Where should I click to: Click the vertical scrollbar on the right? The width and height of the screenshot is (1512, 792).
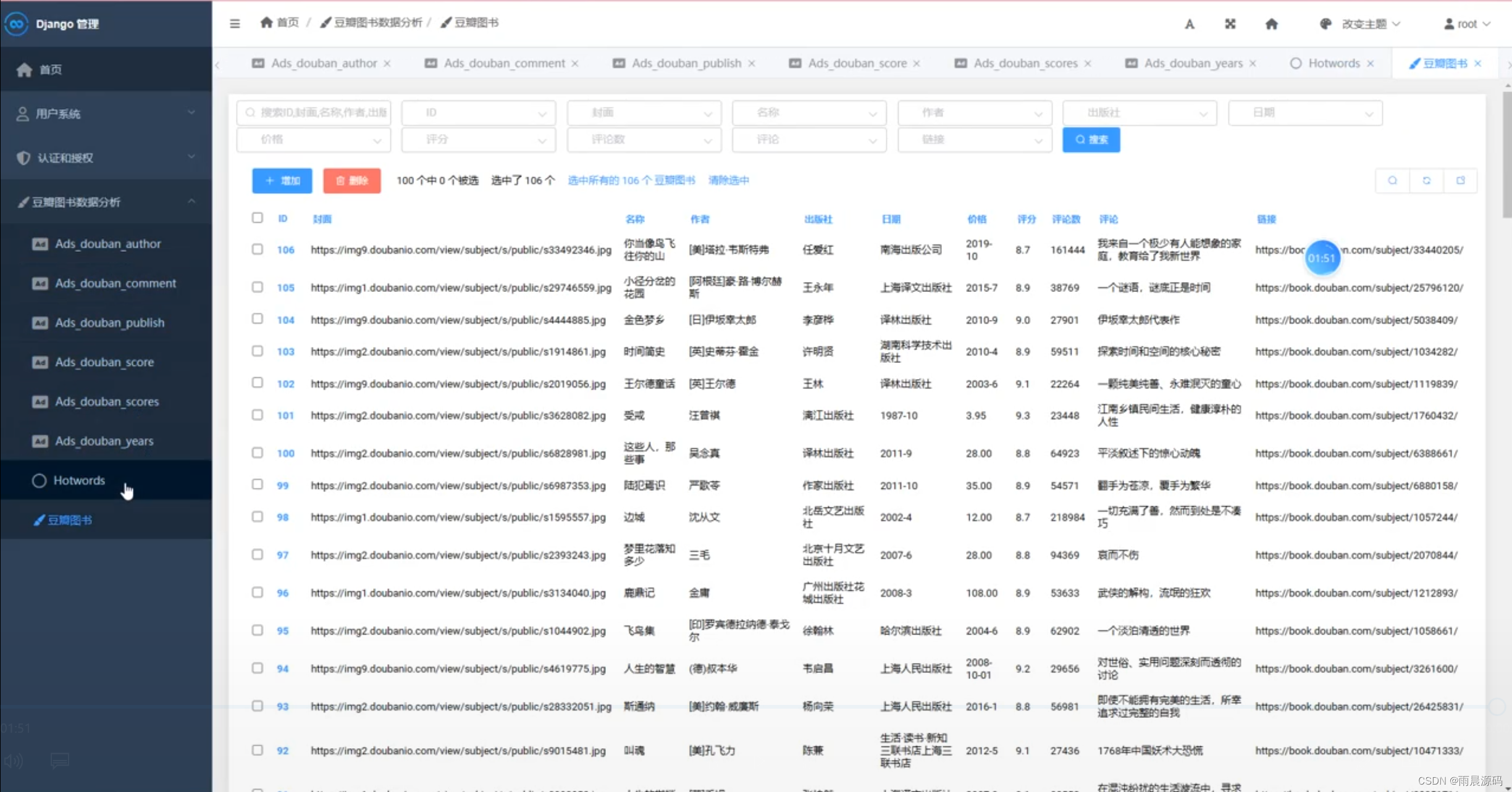point(1506,154)
